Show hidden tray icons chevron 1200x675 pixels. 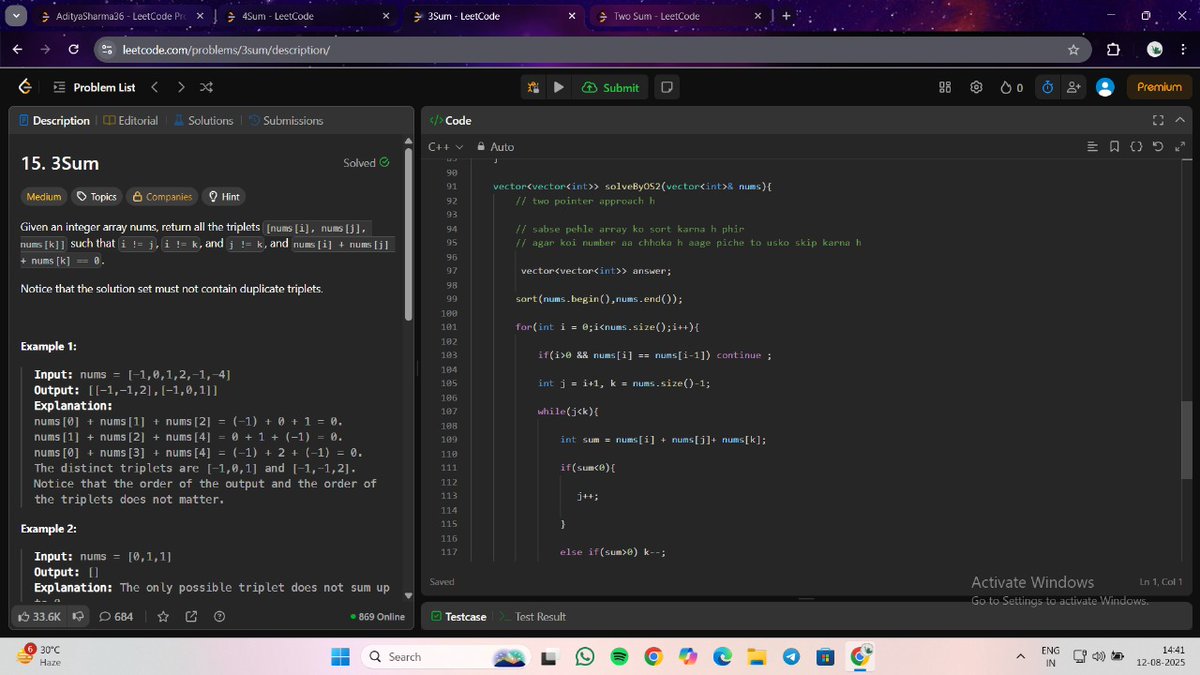1020,657
